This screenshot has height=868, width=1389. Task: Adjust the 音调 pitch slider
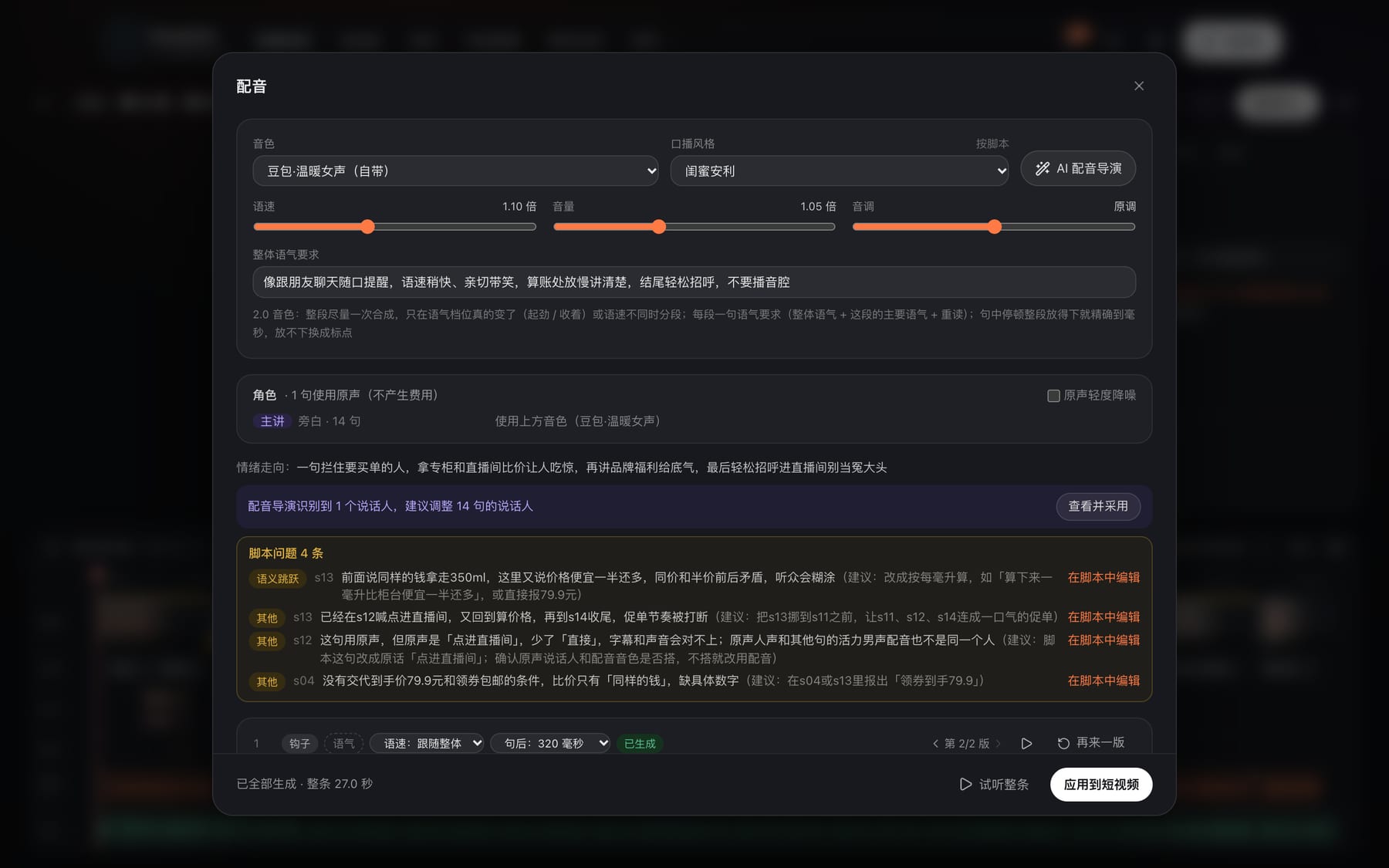994,227
